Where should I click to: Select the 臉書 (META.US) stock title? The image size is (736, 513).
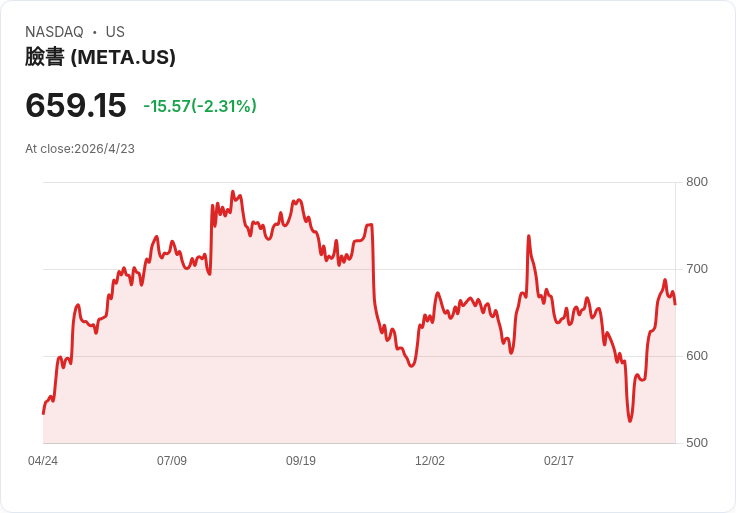tap(100, 57)
